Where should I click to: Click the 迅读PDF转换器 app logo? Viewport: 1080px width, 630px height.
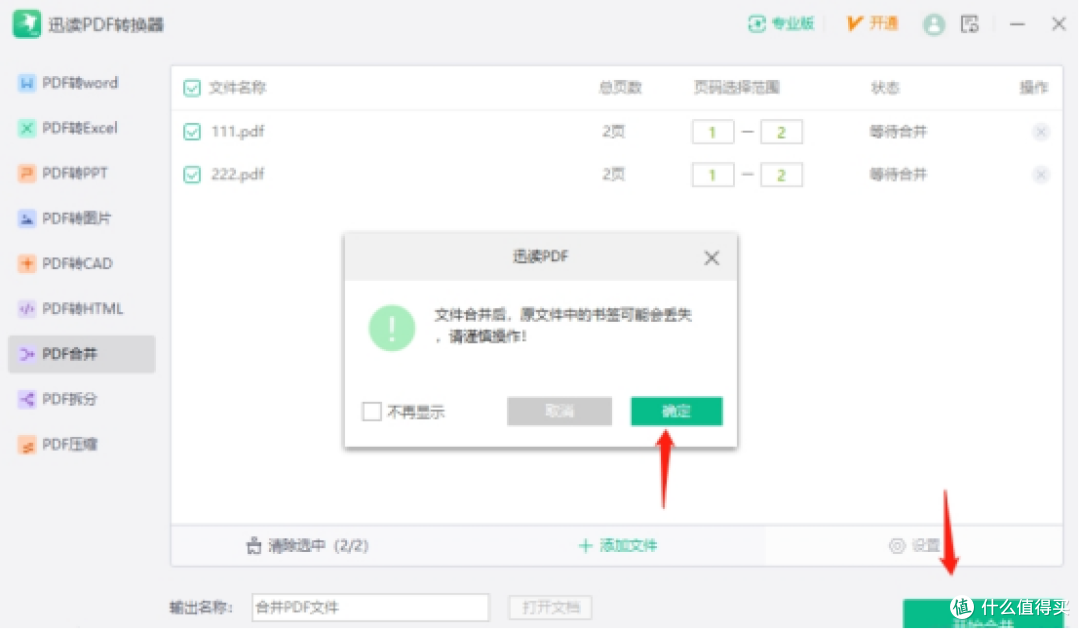27,25
